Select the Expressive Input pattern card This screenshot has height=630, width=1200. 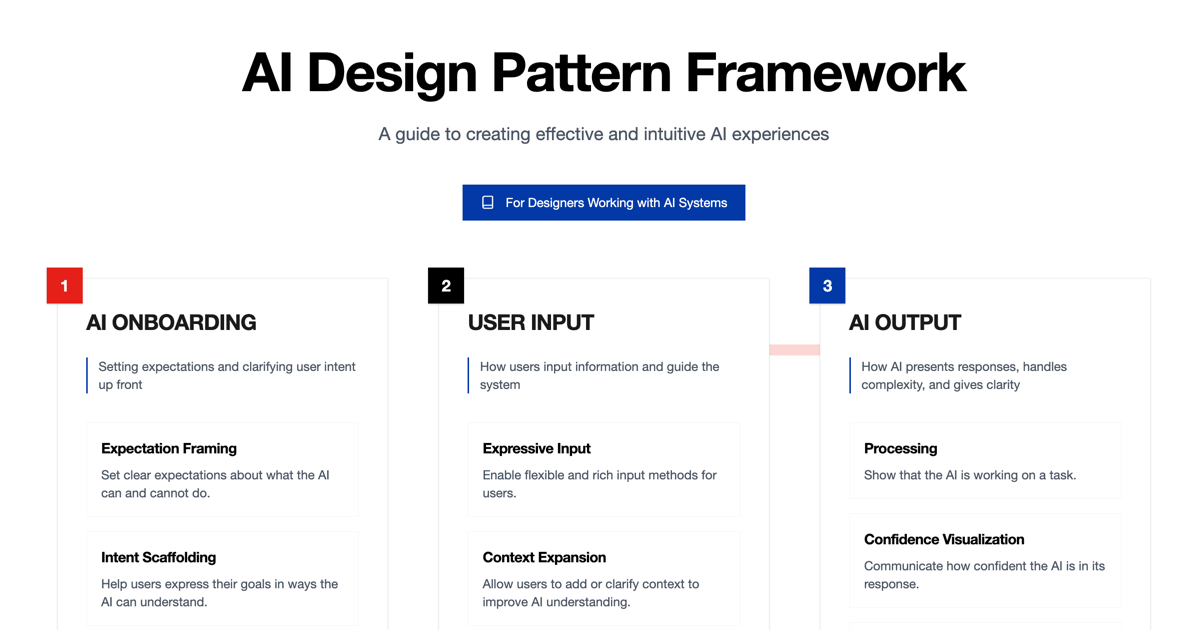click(x=603, y=470)
